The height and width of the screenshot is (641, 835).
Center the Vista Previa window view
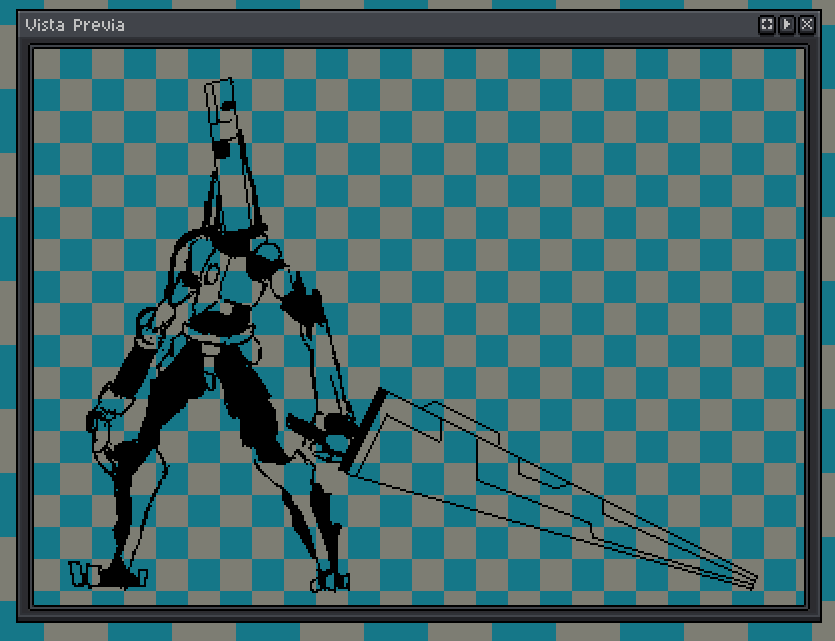pos(767,25)
